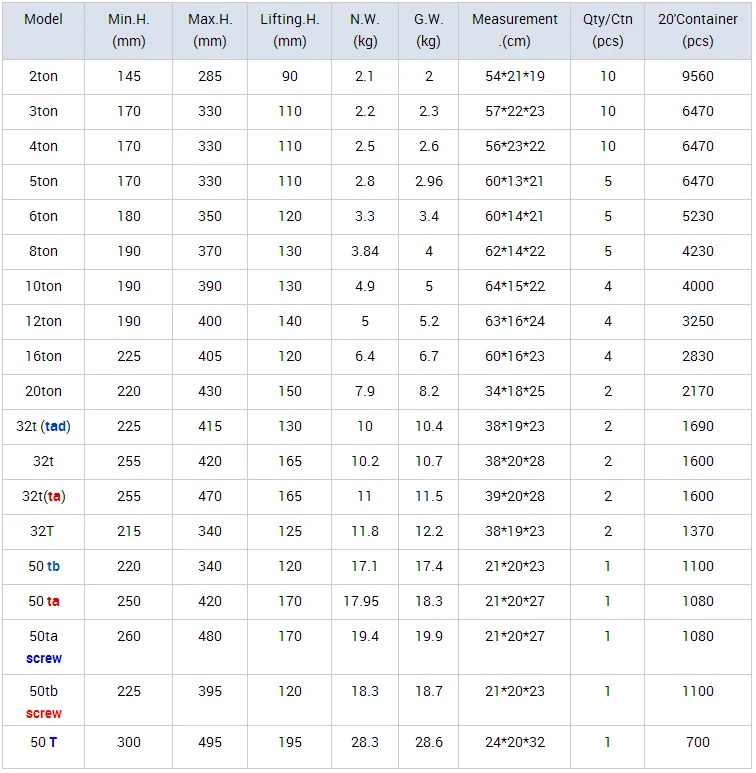Viewport: 756px width, 773px height.
Task: Click the 12ton model cell
Action: point(43,321)
